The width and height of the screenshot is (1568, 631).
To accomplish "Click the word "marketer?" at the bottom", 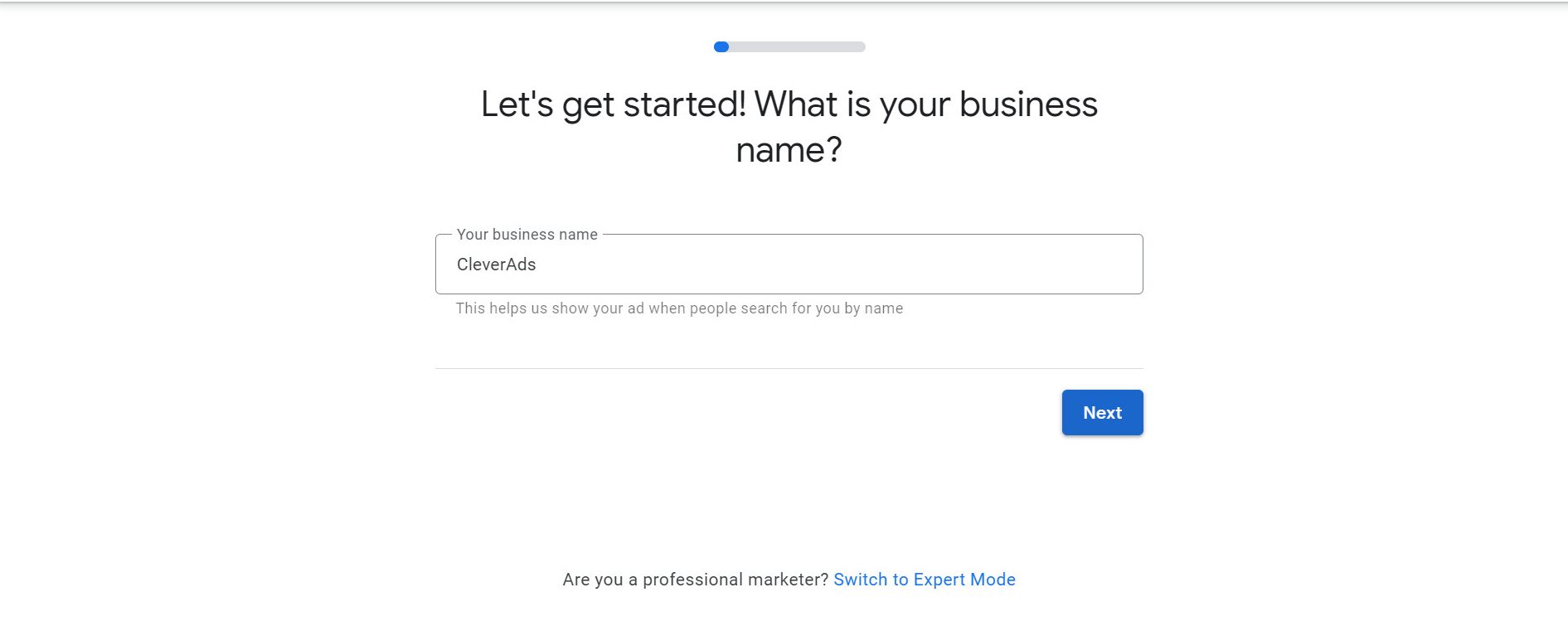I will [x=789, y=580].
